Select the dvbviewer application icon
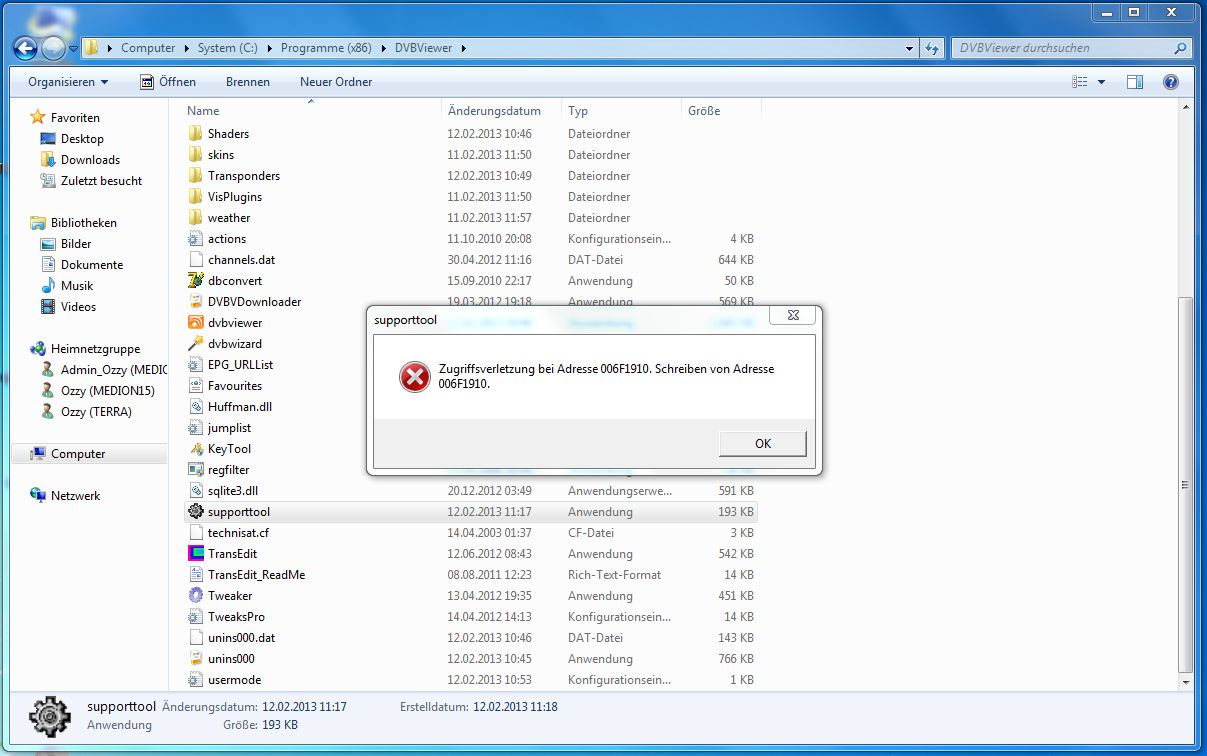This screenshot has height=756, width=1207. [196, 323]
